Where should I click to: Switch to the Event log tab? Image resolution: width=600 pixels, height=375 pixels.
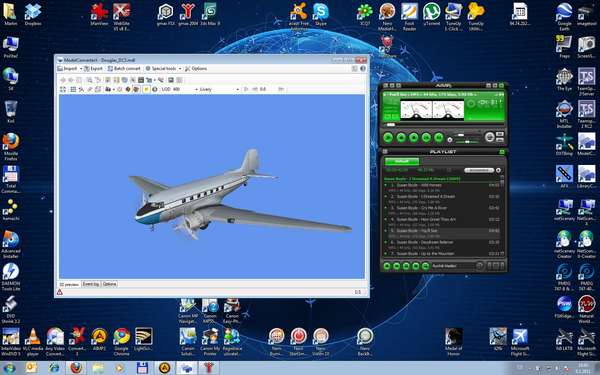click(x=91, y=284)
